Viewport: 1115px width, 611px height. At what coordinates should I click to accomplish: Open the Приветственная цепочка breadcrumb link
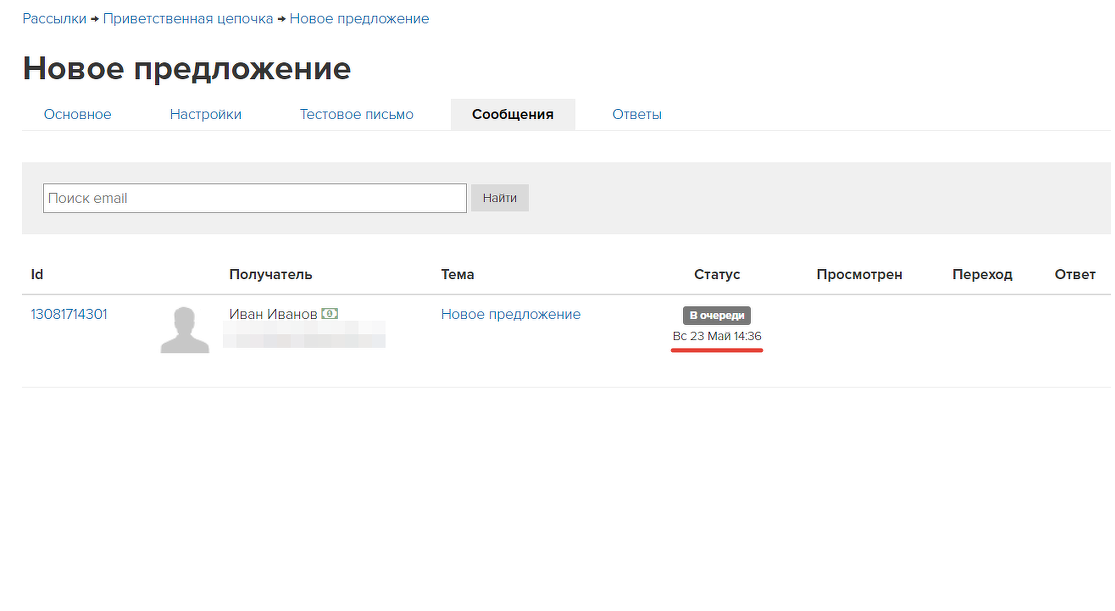pos(188,19)
